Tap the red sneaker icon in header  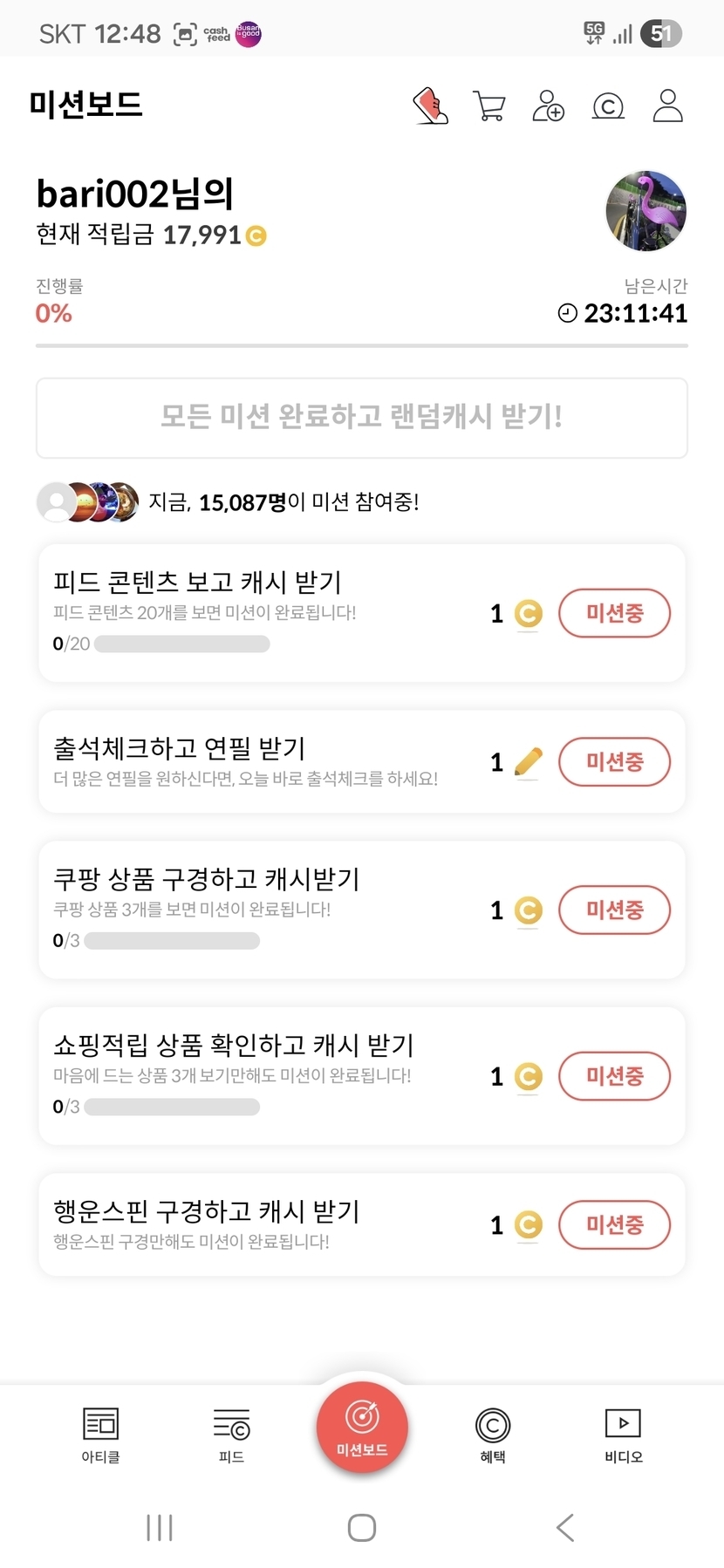(430, 106)
